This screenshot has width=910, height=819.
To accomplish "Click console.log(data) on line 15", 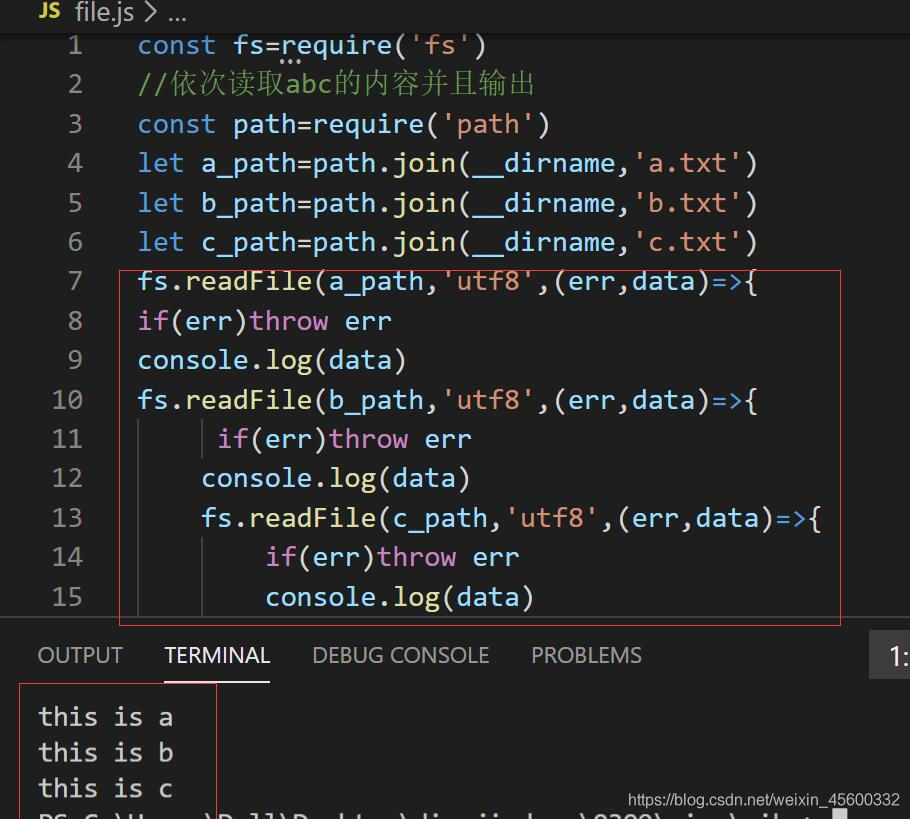I will click(399, 598).
